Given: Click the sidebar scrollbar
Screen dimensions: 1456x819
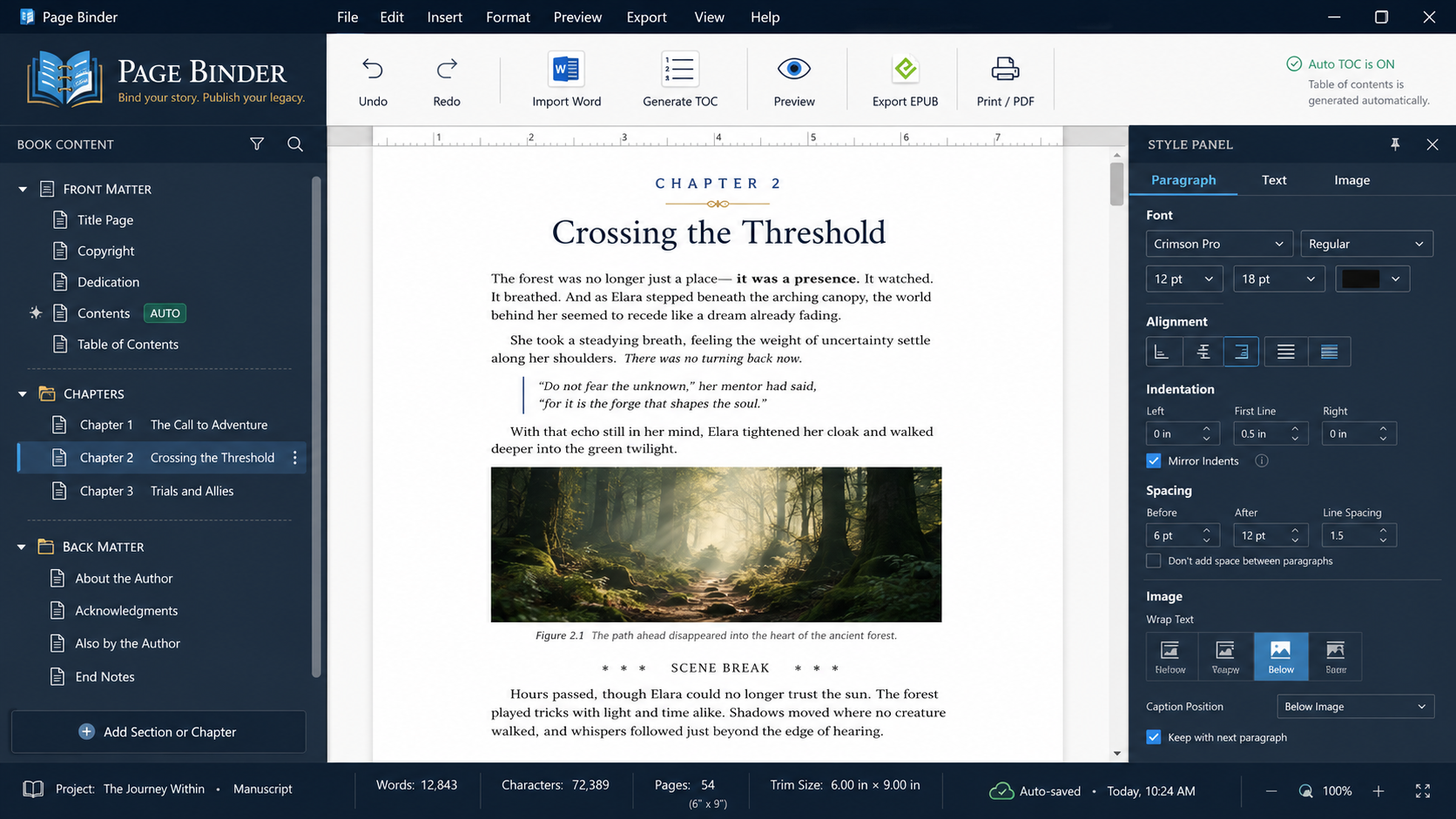Looking at the screenshot, I should (x=316, y=426).
